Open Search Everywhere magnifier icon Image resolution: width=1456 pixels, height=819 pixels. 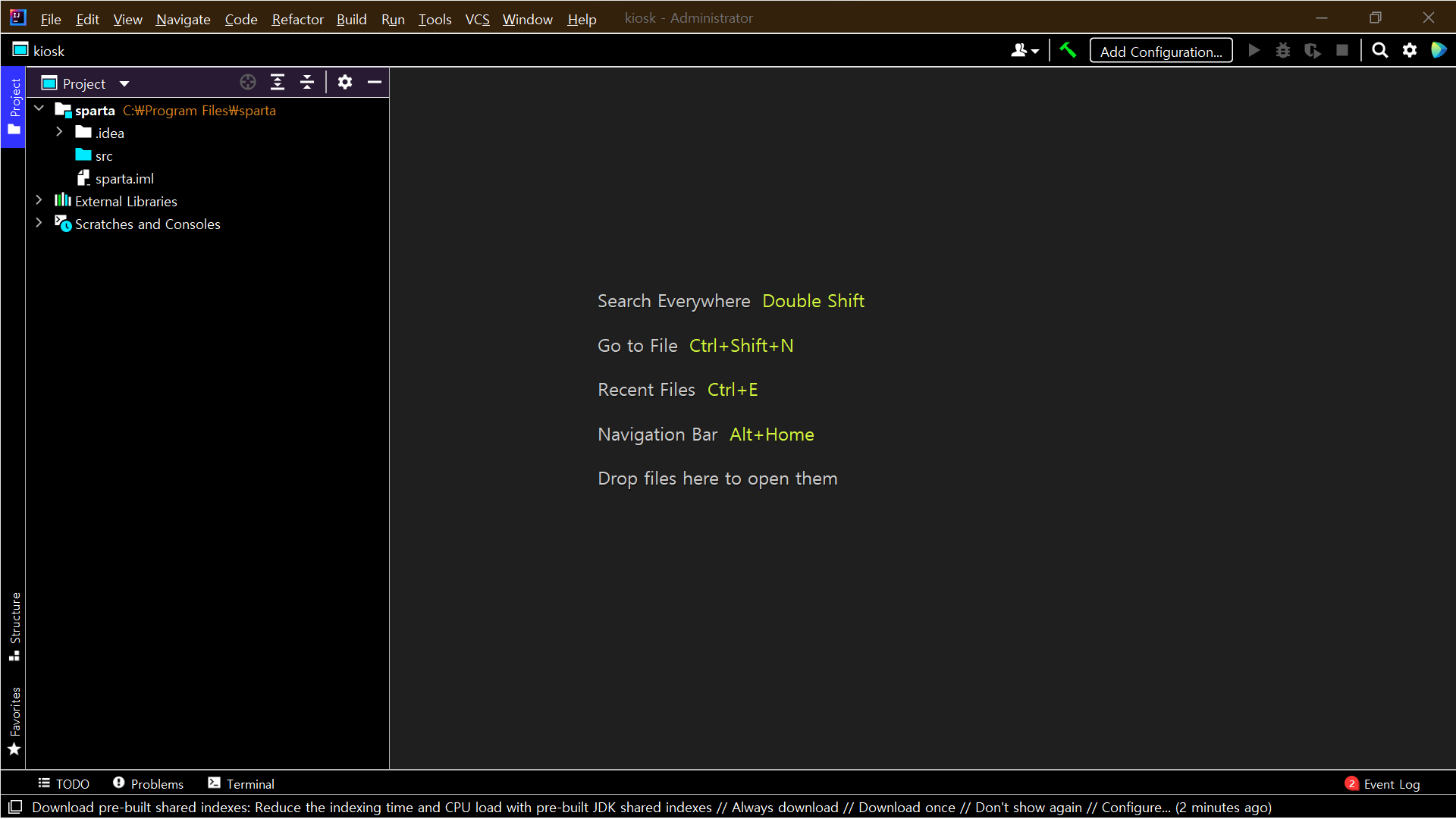click(x=1380, y=51)
